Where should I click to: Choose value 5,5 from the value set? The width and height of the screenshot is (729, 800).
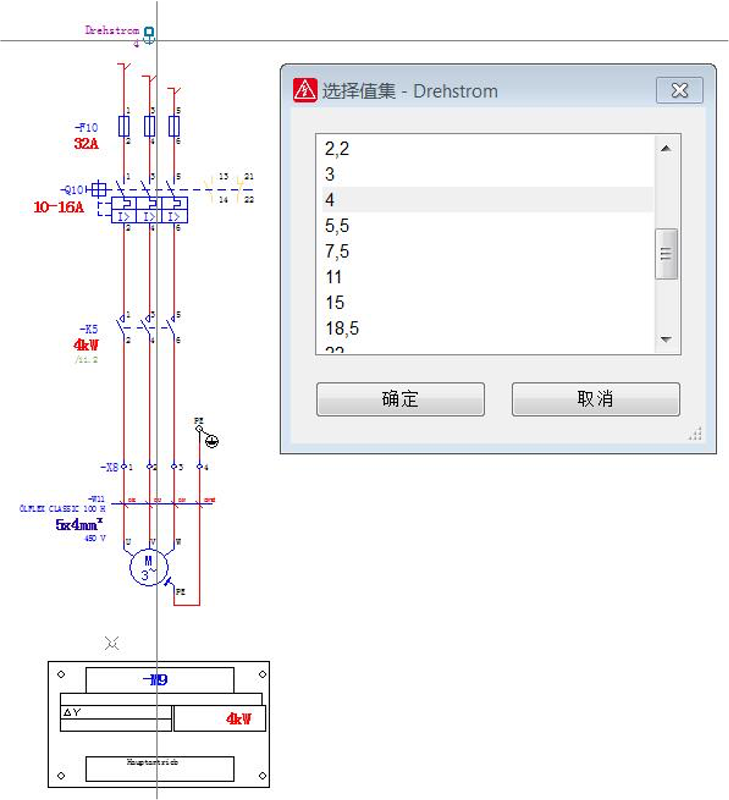click(x=337, y=226)
